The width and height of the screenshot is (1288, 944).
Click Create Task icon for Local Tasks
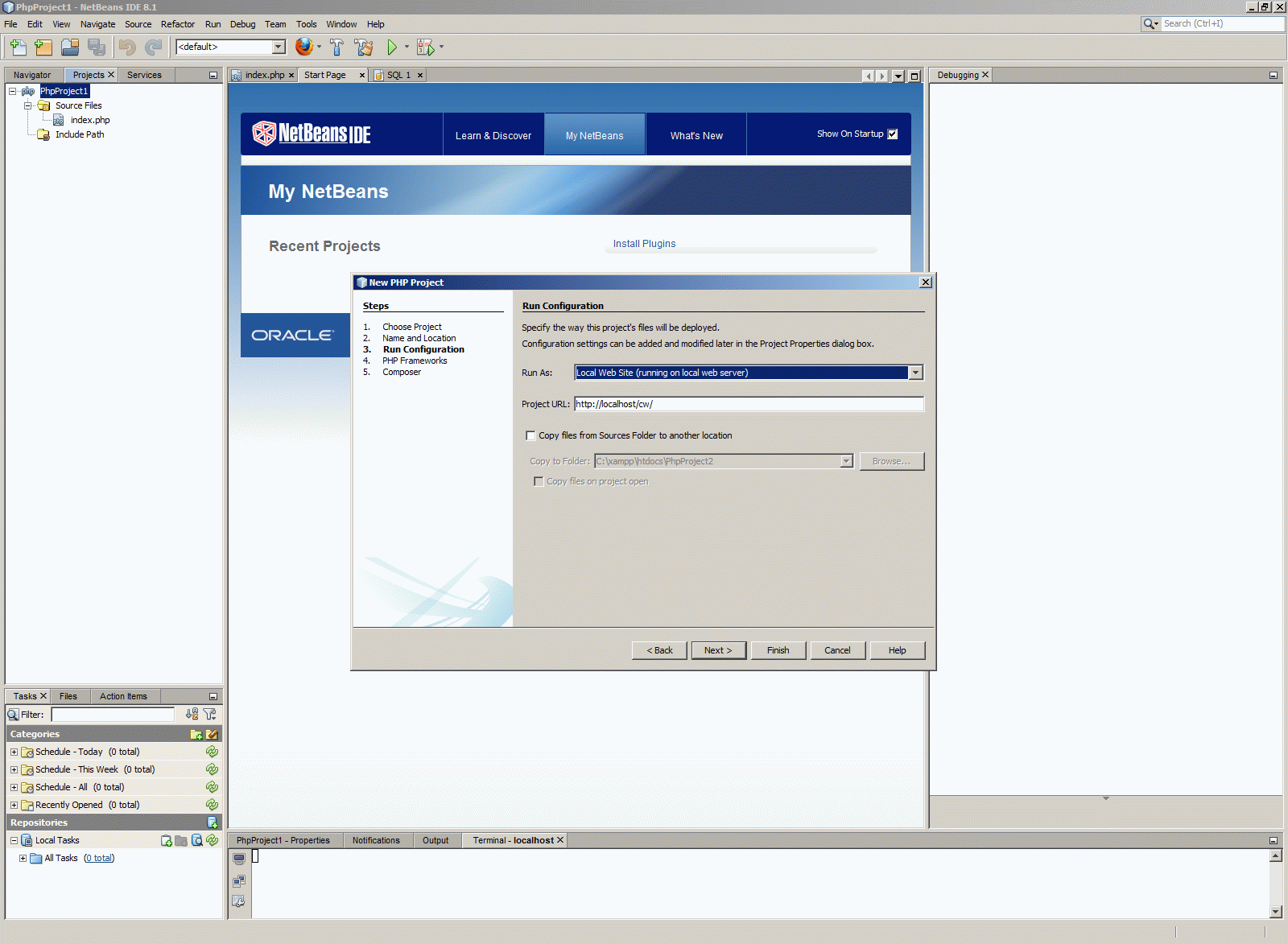click(167, 840)
